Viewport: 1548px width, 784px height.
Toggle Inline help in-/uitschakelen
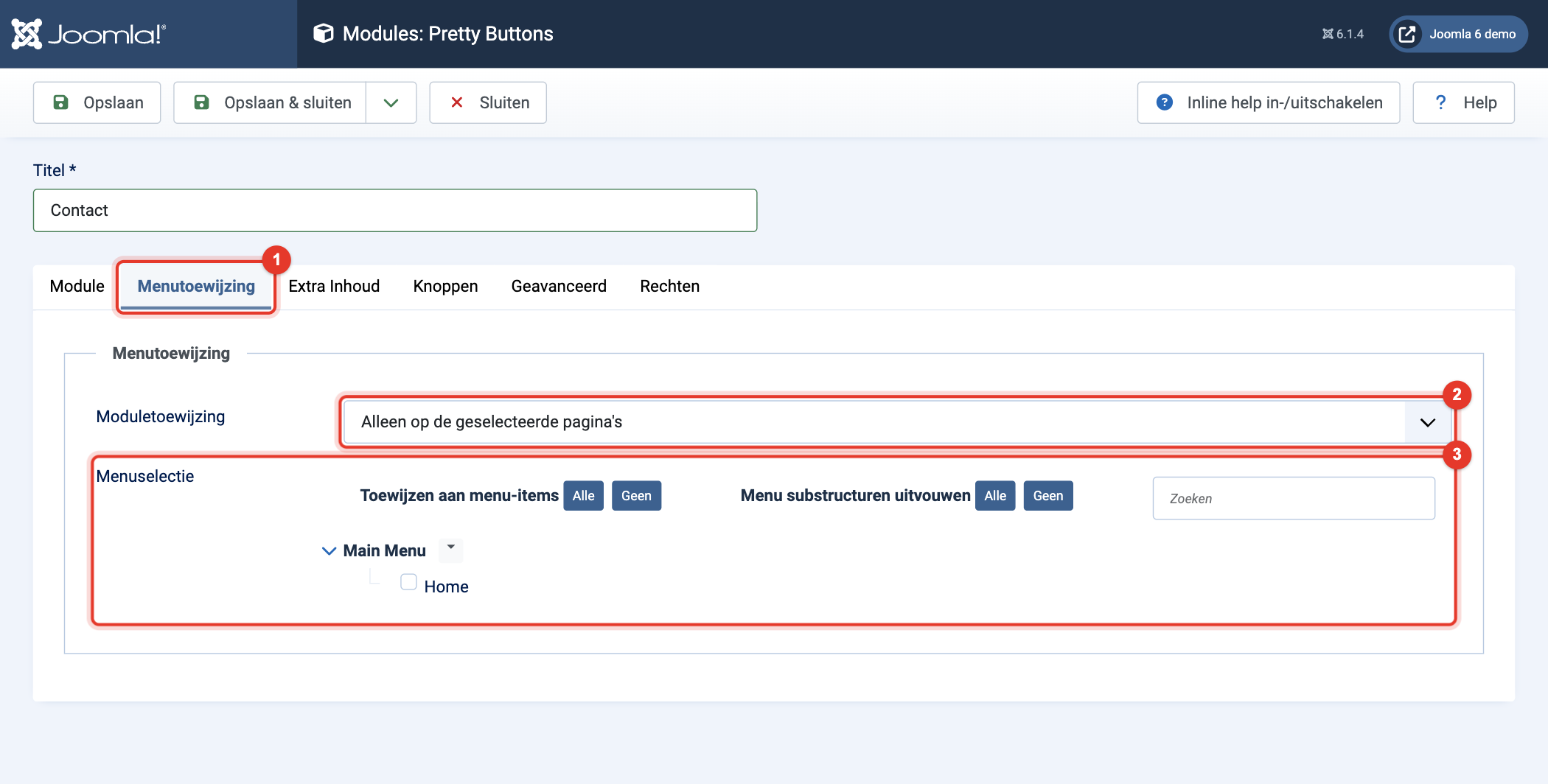1269,102
